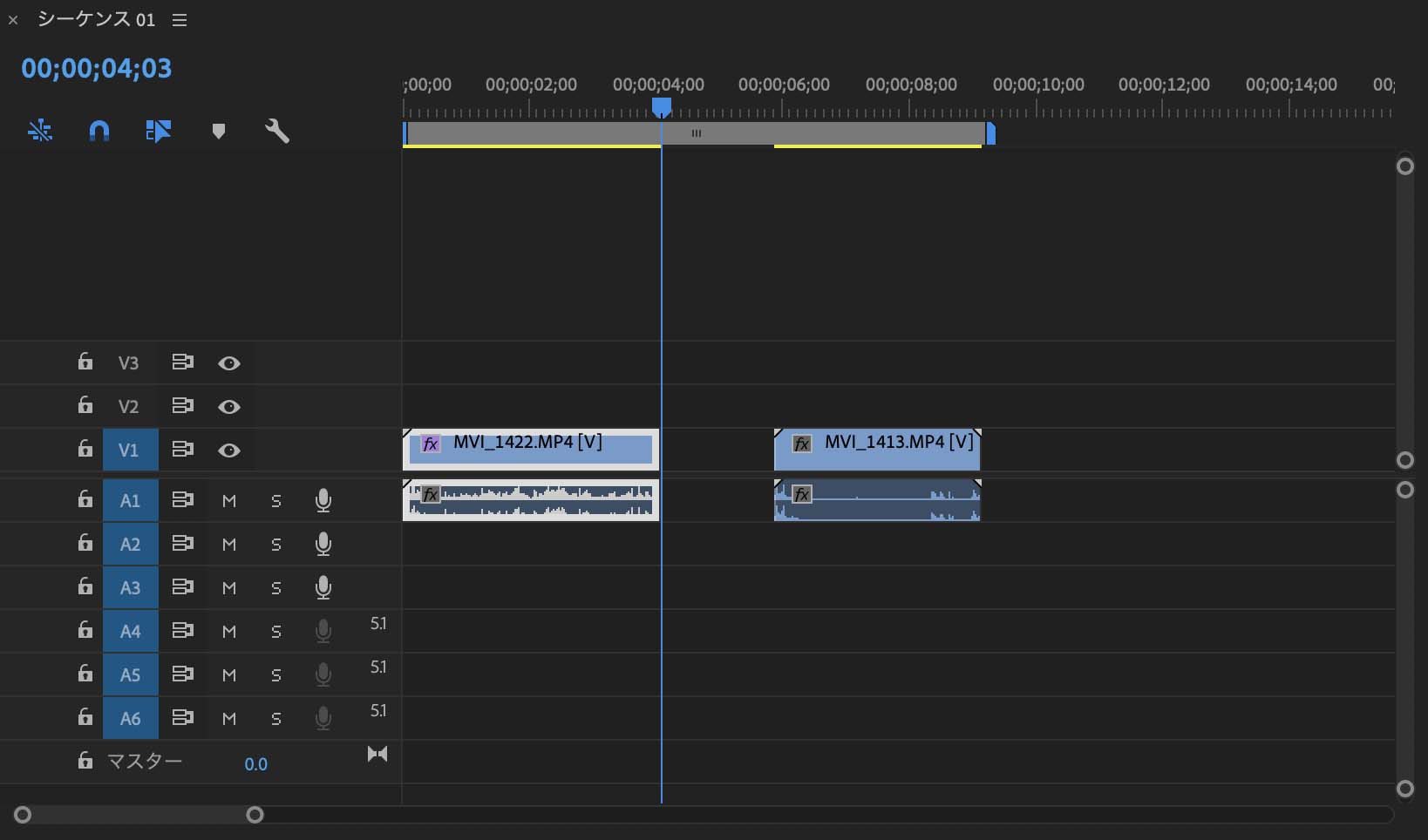Click fx badge on MVI_1413.MP4 video clip
Viewport: 1428px width, 840px height.
[802, 444]
